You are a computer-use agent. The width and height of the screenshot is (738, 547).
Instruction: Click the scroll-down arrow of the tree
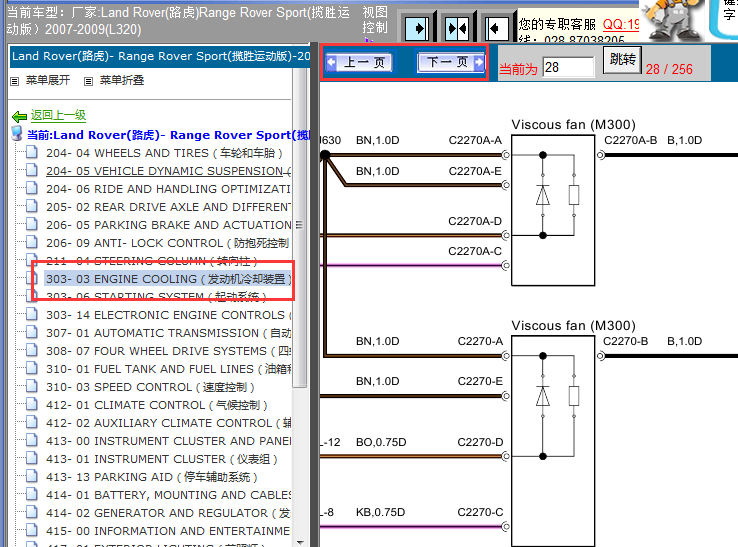click(x=299, y=542)
